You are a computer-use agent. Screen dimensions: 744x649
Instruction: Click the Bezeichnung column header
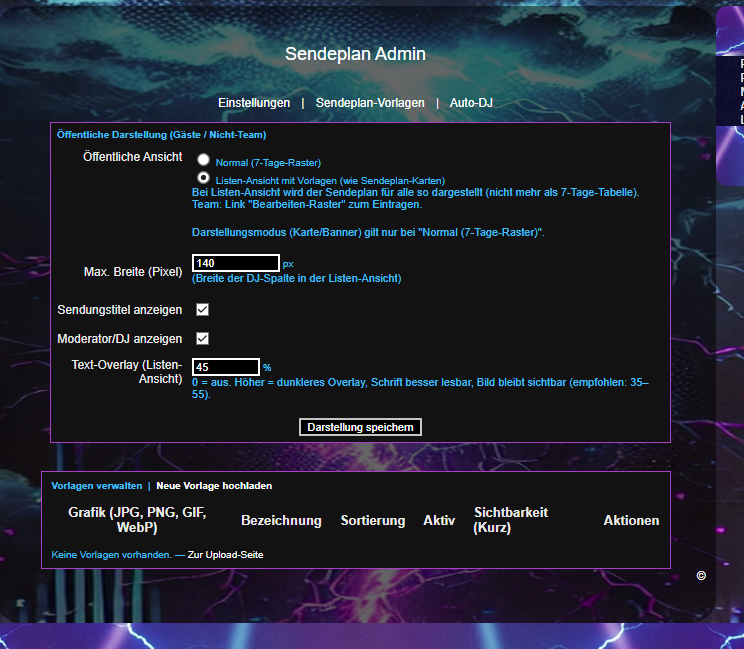tap(281, 520)
